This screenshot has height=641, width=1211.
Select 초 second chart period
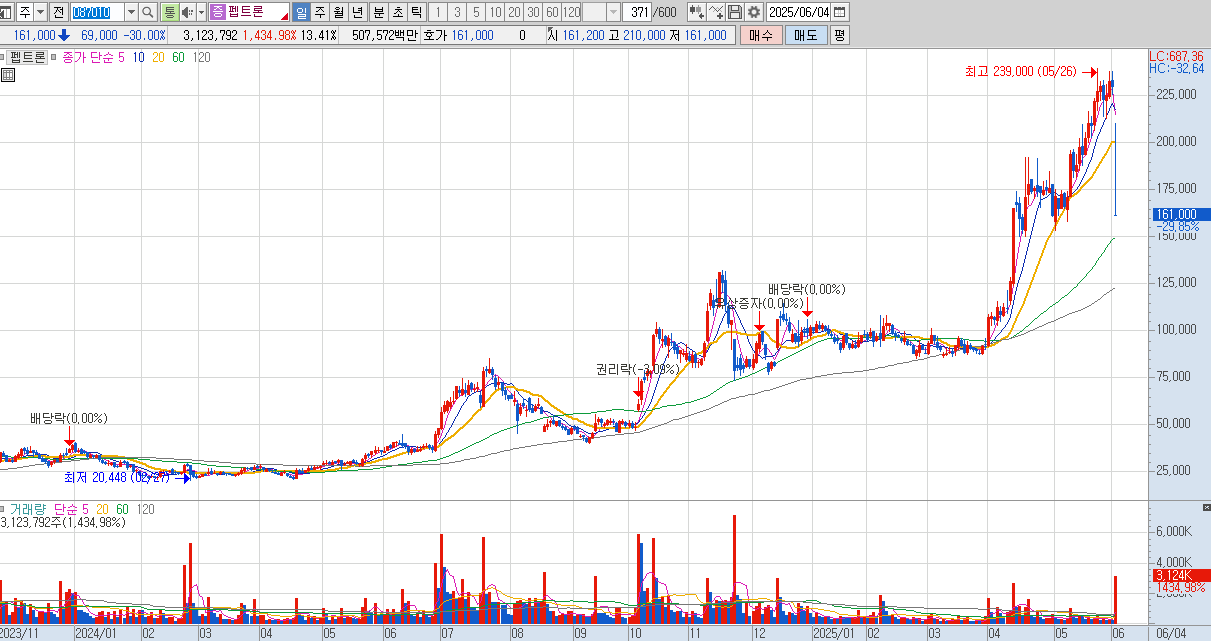pos(398,12)
